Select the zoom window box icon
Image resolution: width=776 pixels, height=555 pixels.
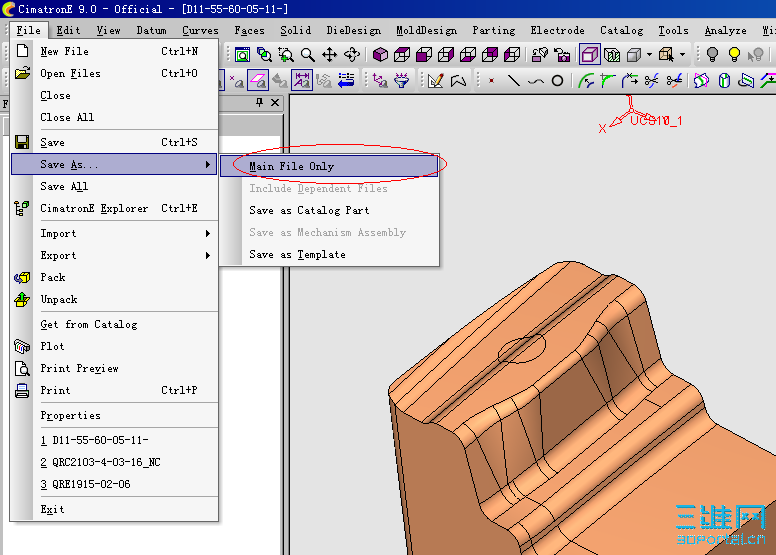[x=286, y=54]
